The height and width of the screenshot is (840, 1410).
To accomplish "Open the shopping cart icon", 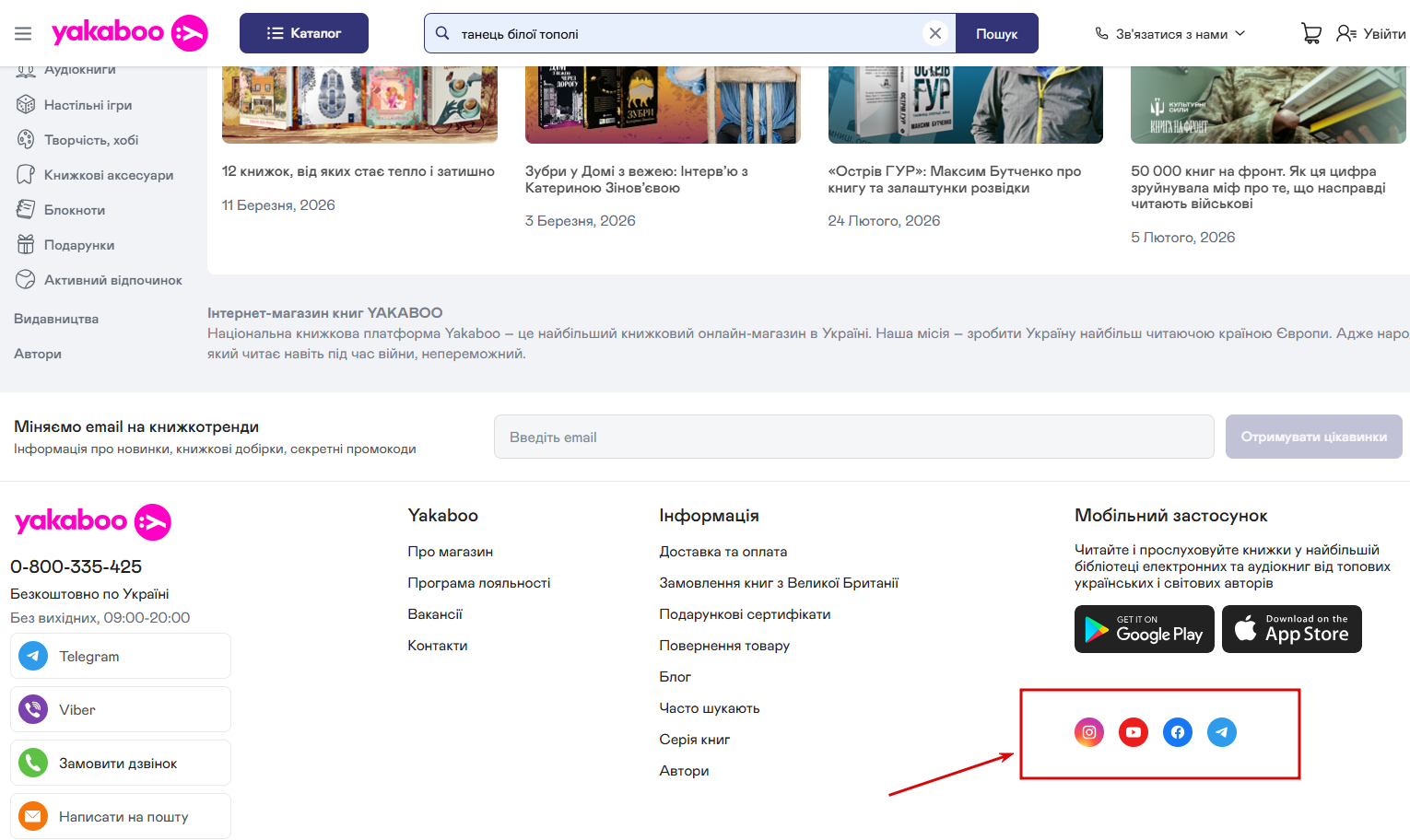I will click(x=1311, y=33).
